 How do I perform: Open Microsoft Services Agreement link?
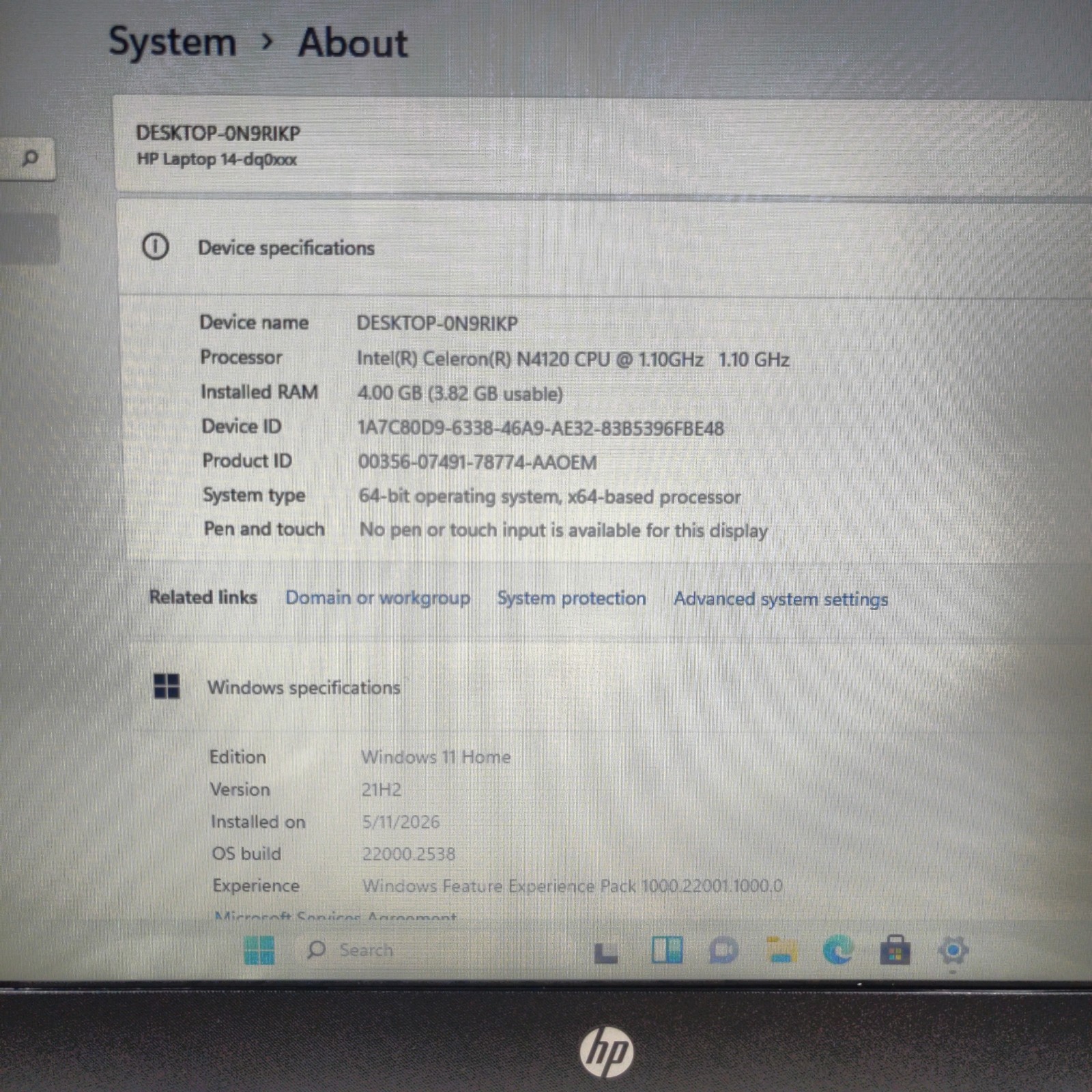pyautogui.click(x=335, y=916)
